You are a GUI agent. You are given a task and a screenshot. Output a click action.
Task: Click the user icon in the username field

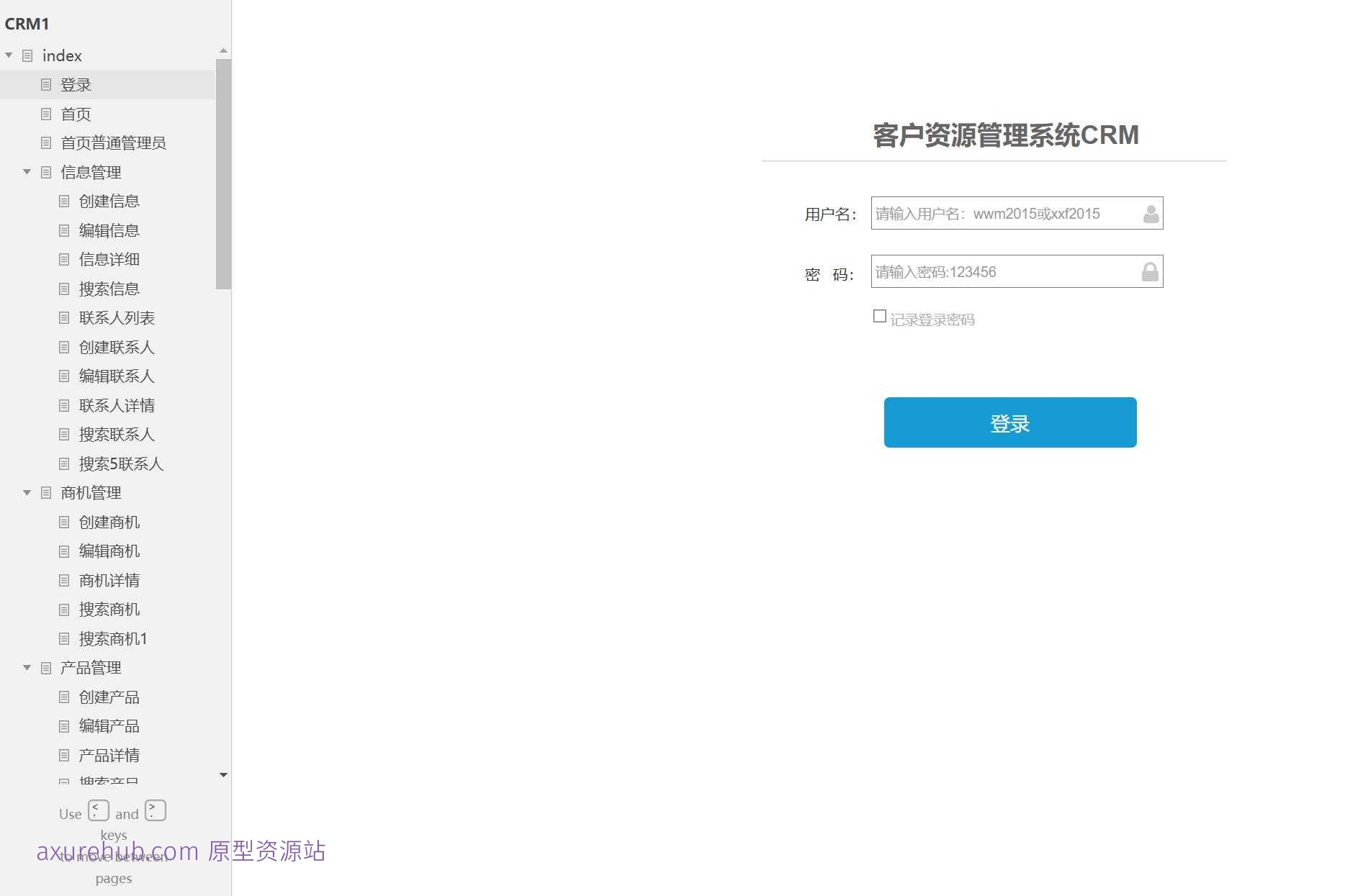pos(1150,213)
